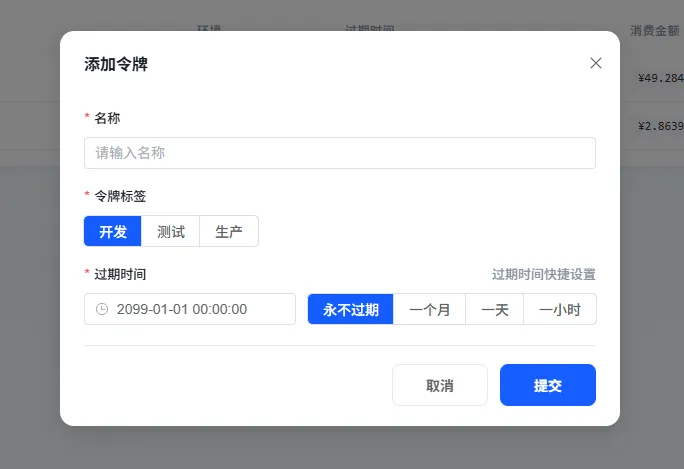Submit the form with the 提交 button
Image resolution: width=684 pixels, height=469 pixels.
pos(548,385)
